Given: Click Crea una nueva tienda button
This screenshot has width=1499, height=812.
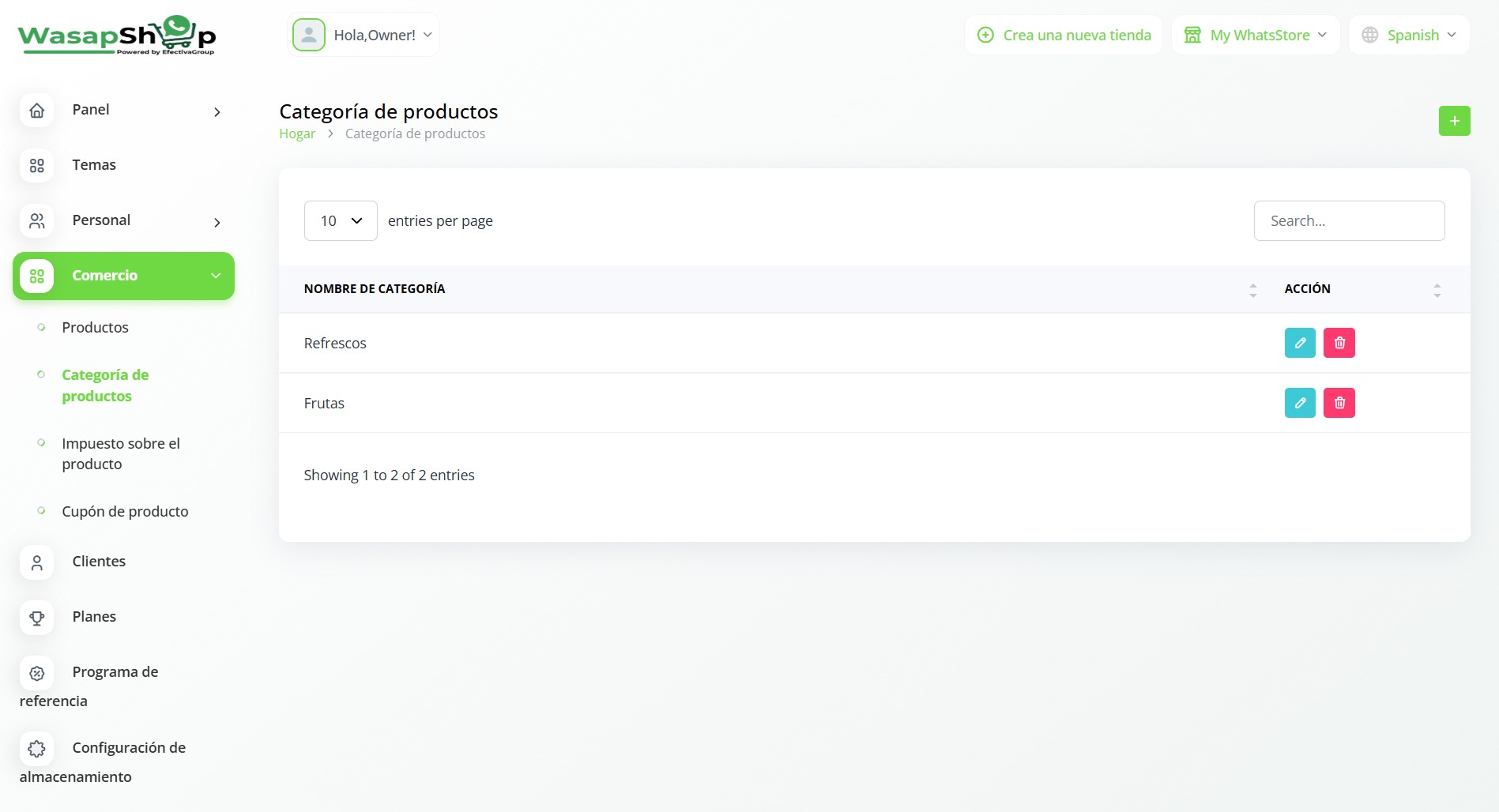Looking at the screenshot, I should [x=1064, y=36].
